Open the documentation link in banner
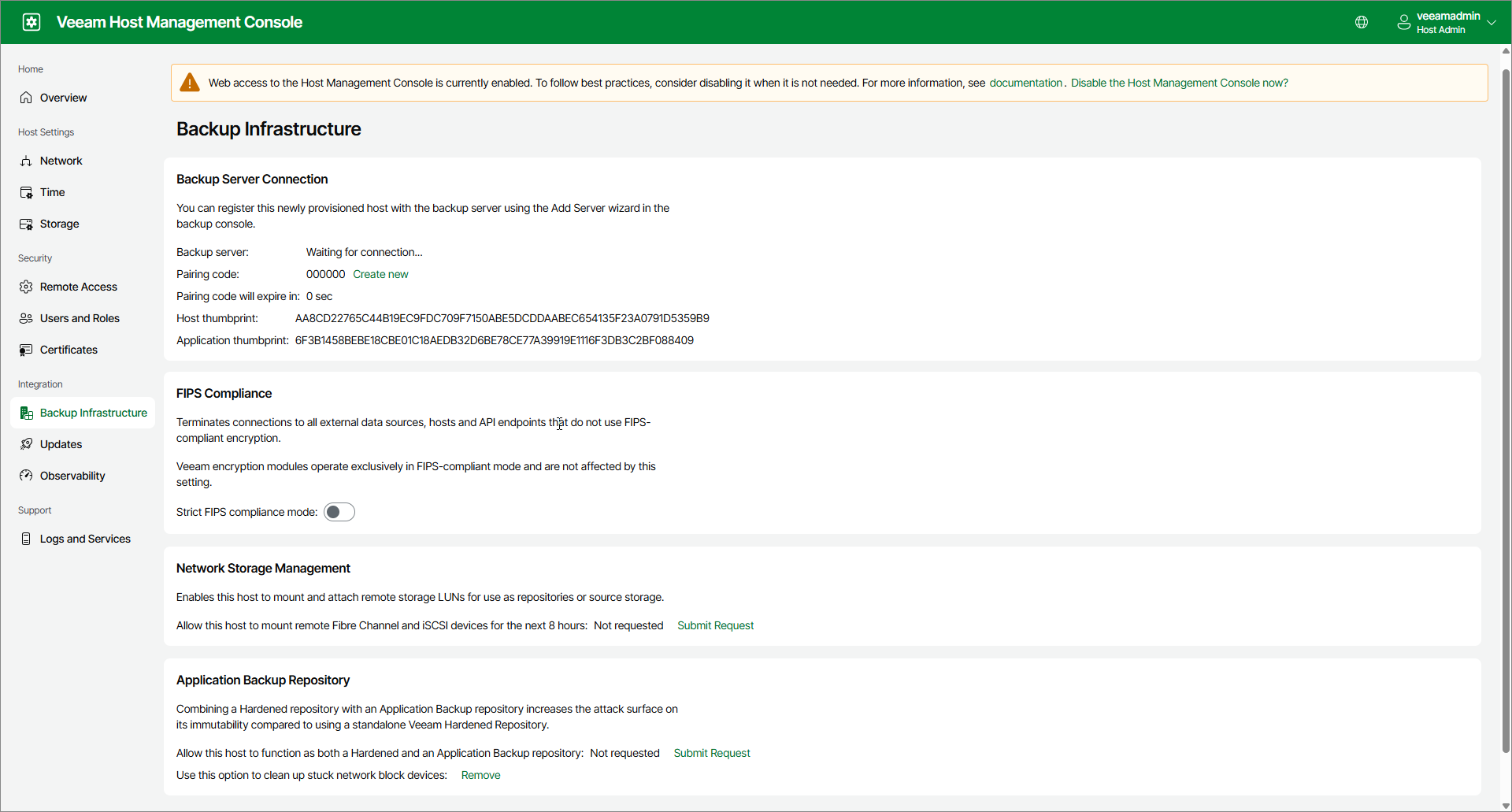The height and width of the screenshot is (812, 1512). 1025,83
